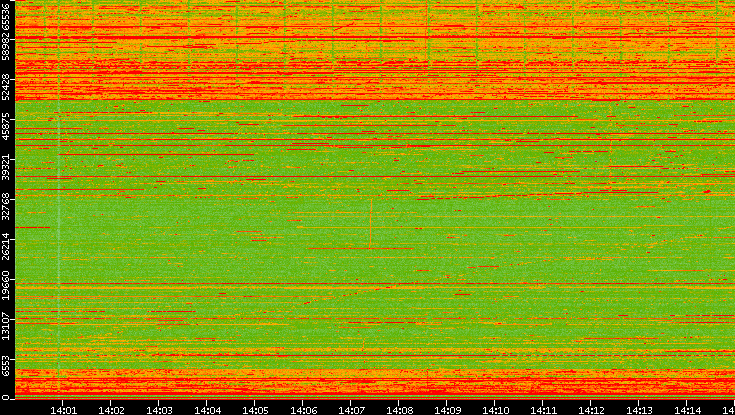
Task: Click the 52428 label on the vertical axis
Action: tap(7, 88)
